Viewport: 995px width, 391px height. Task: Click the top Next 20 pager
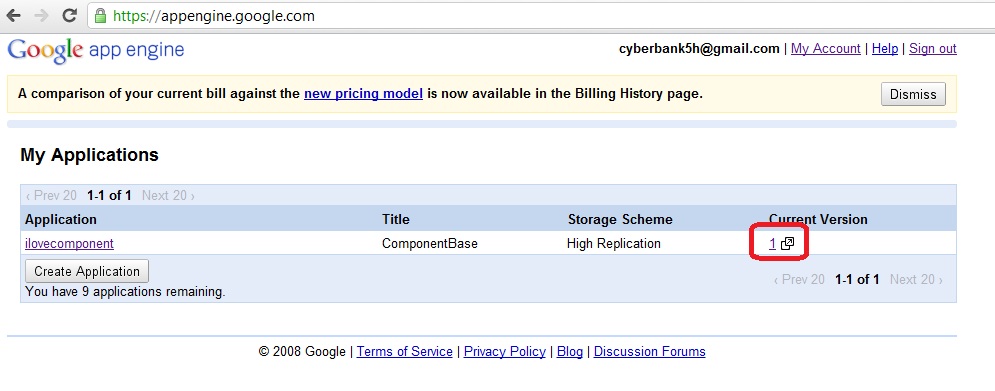[x=168, y=196]
